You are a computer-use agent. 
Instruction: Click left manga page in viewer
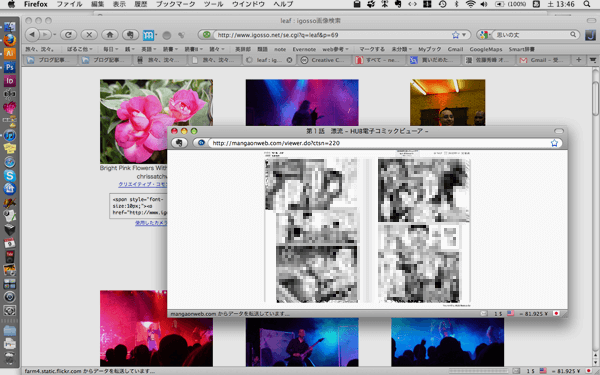click(x=312, y=230)
